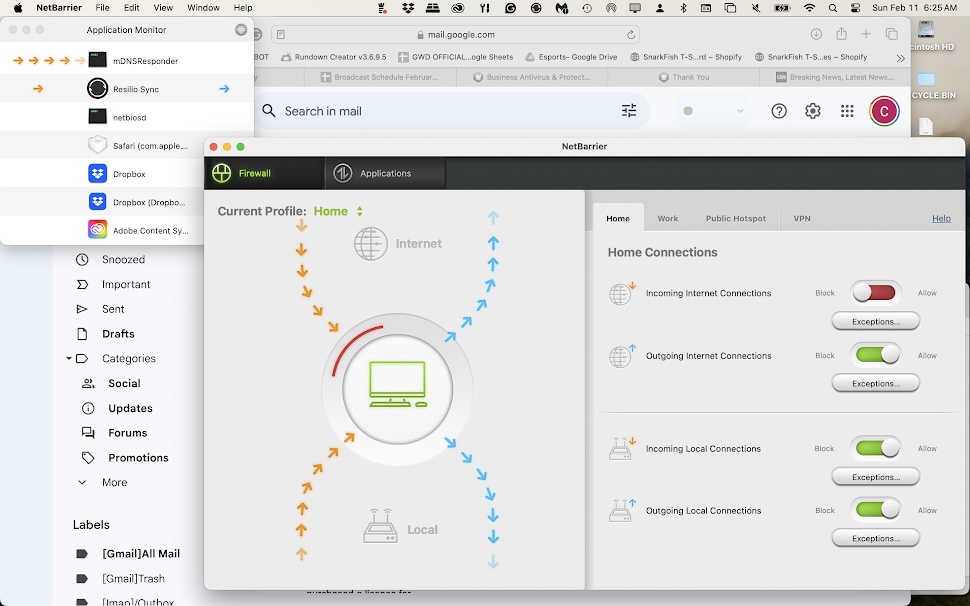Click the Search in mail field
This screenshot has width=970, height=606.
(x=440, y=111)
